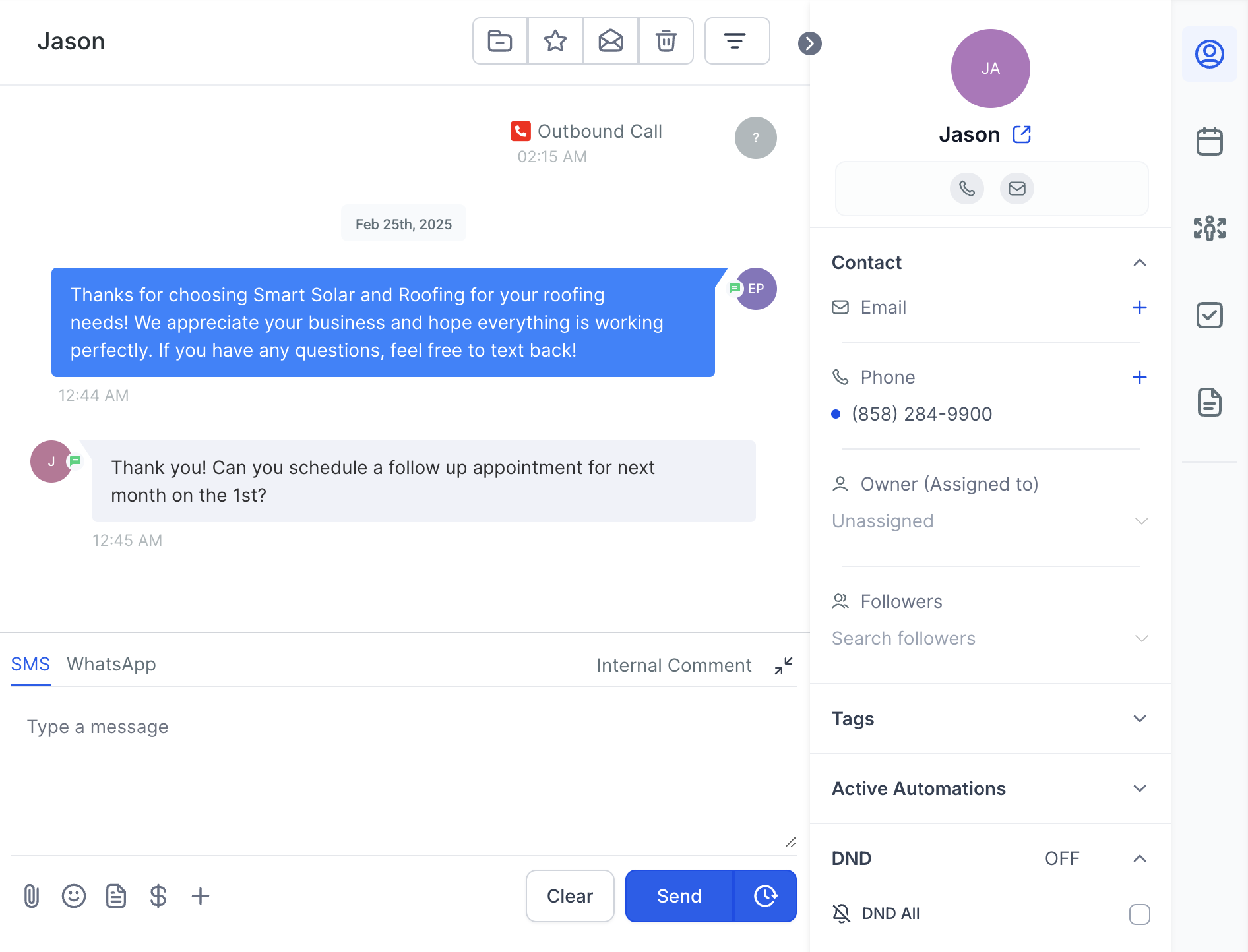Image resolution: width=1248 pixels, height=952 pixels.
Task: Click the attachment paperclip icon
Action: pos(32,896)
